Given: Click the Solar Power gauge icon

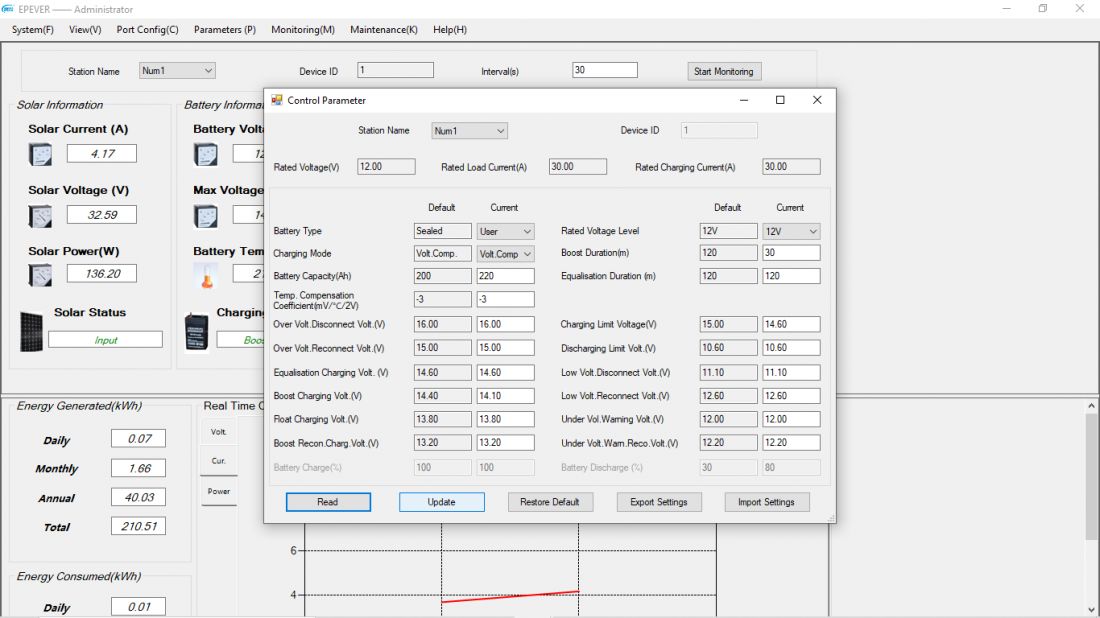Looking at the screenshot, I should coord(40,275).
